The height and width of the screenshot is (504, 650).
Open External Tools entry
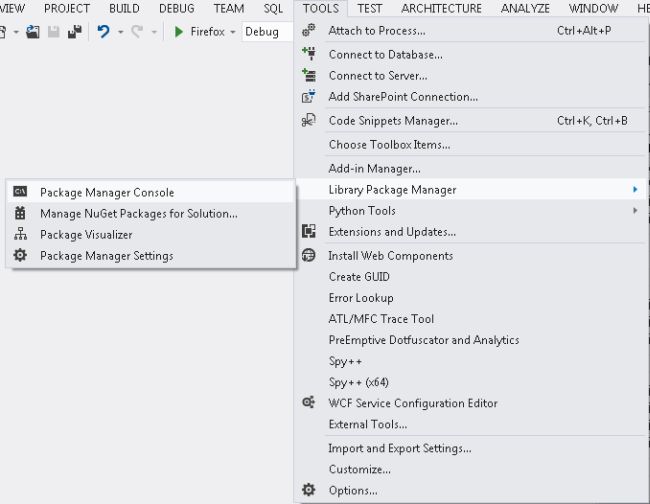(471, 424)
